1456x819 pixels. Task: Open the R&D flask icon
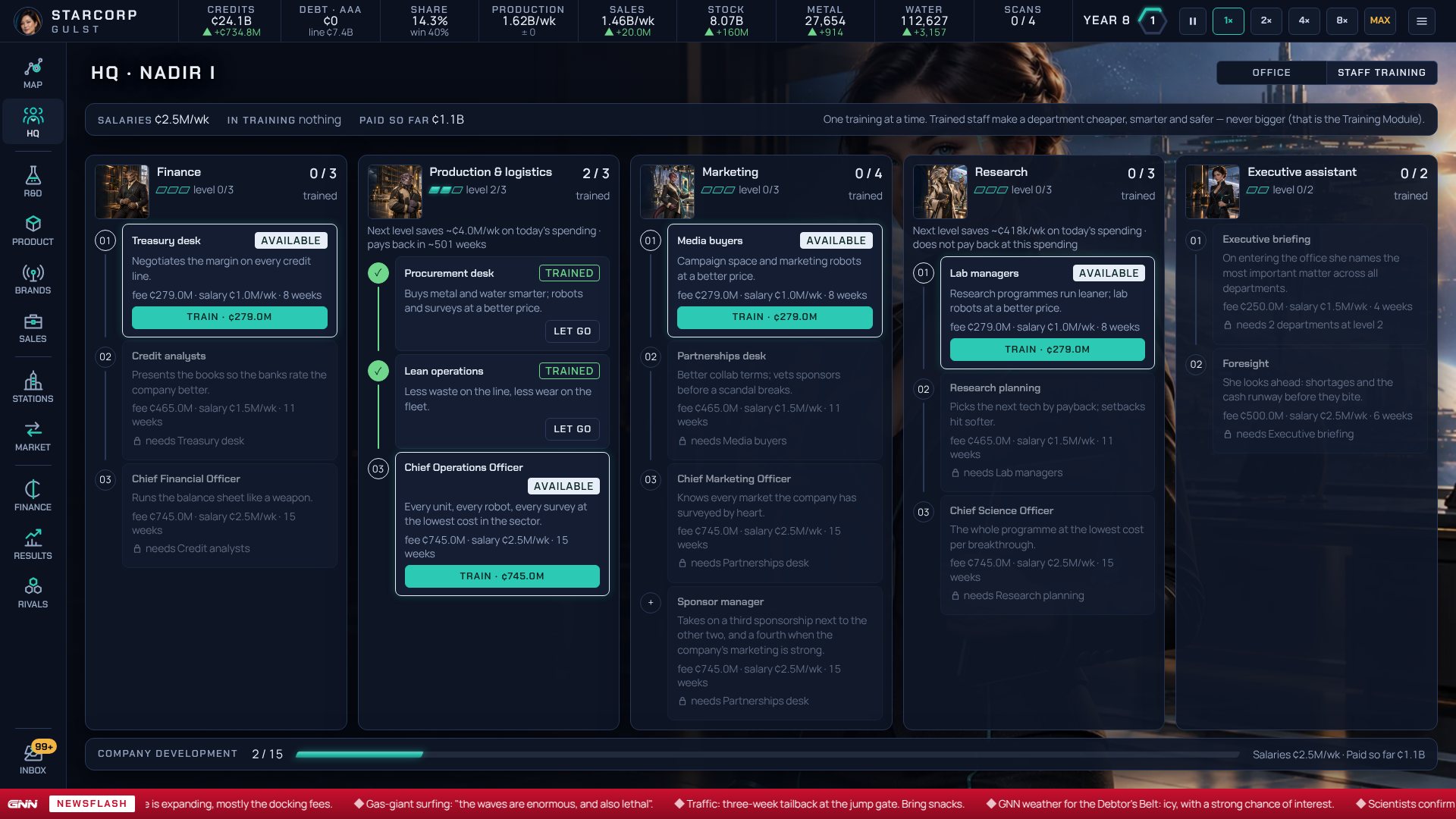(x=33, y=182)
